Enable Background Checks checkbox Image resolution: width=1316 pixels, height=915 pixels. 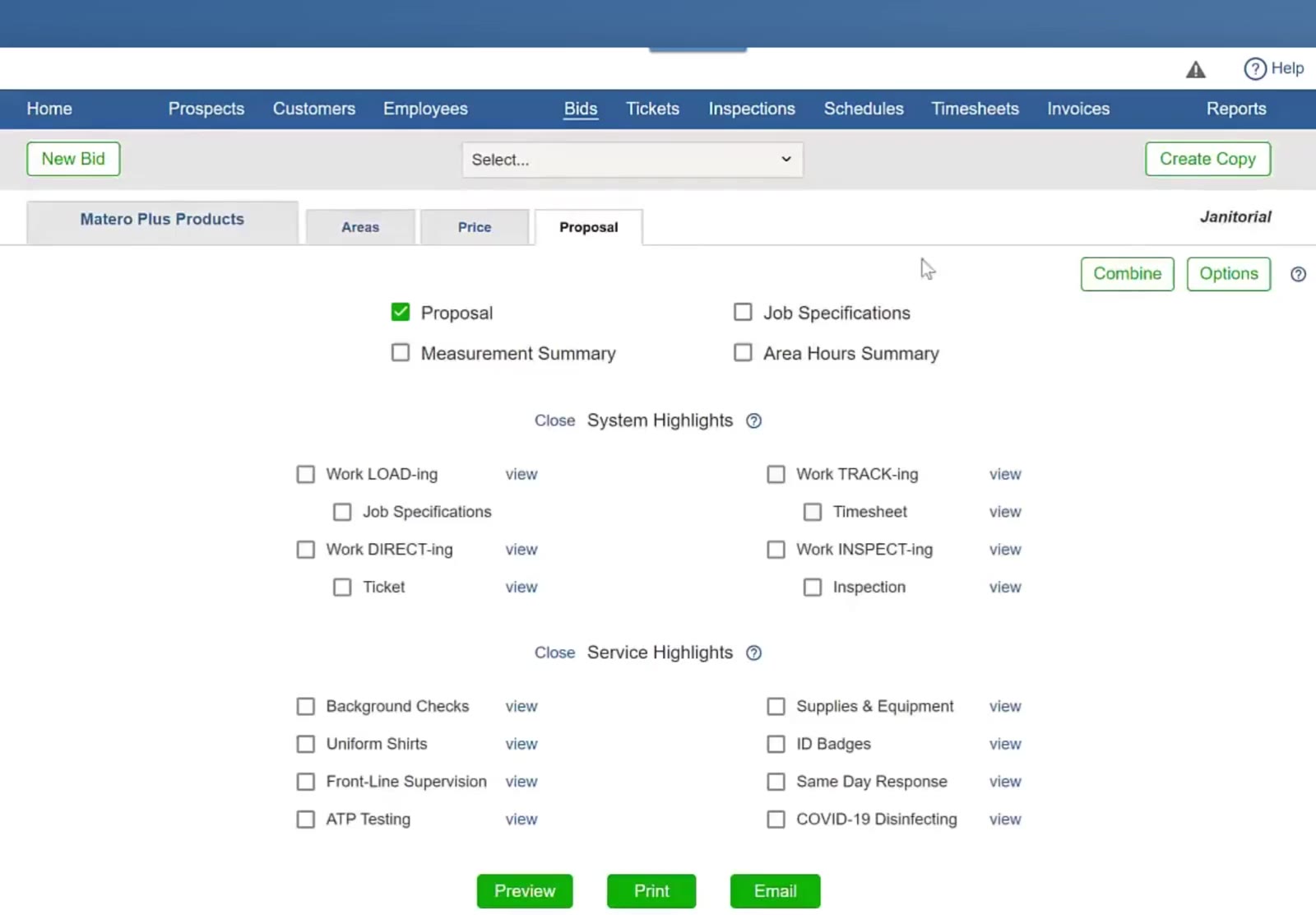306,706
